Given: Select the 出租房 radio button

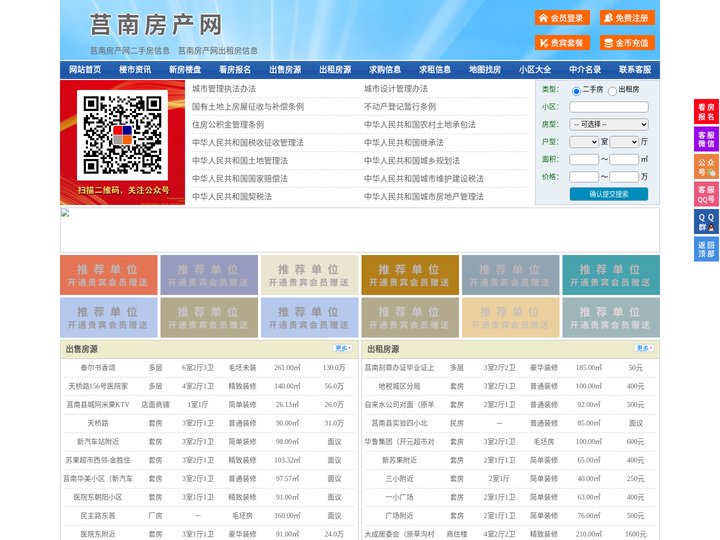Looking at the screenshot, I should [612, 91].
